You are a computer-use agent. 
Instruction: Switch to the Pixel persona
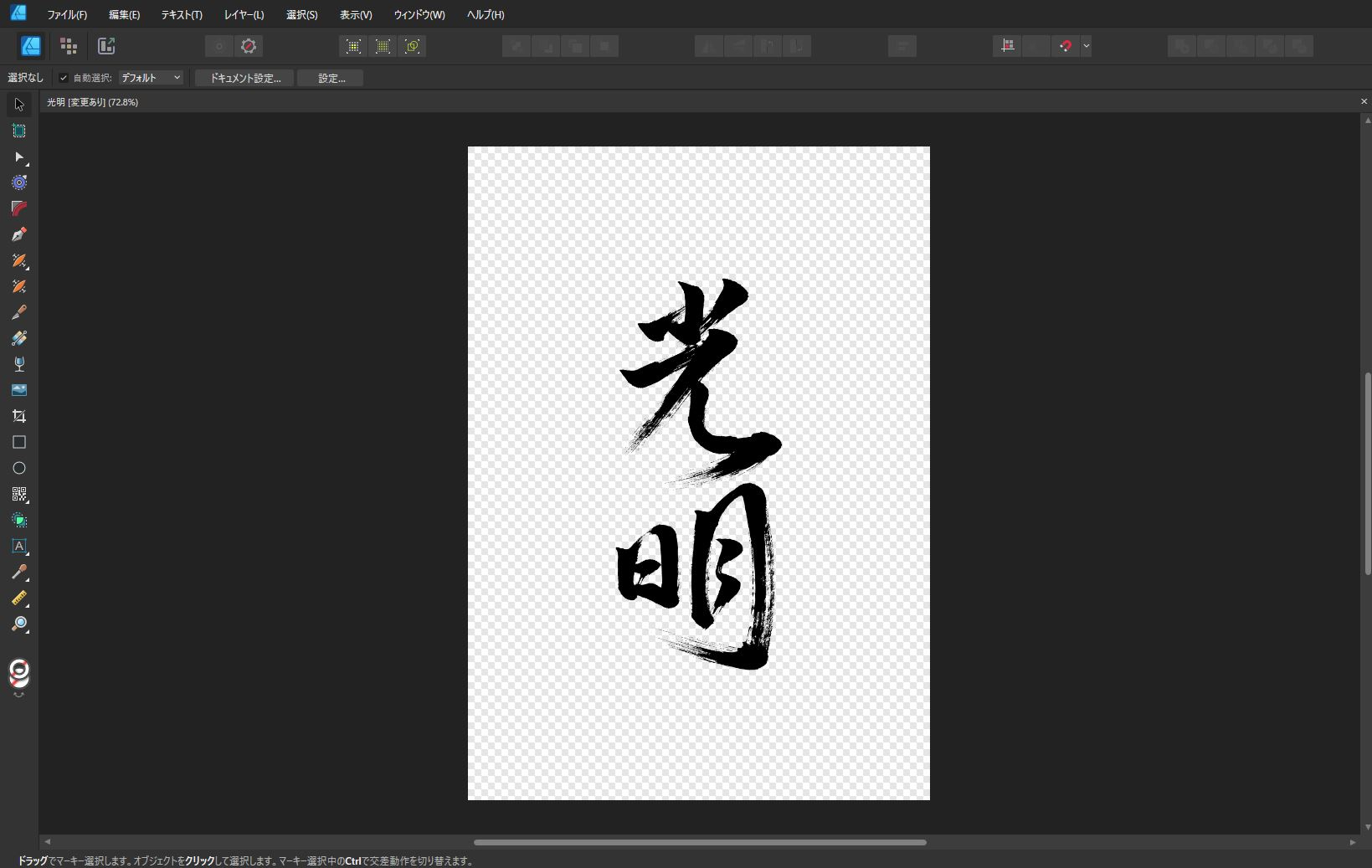tap(69, 46)
